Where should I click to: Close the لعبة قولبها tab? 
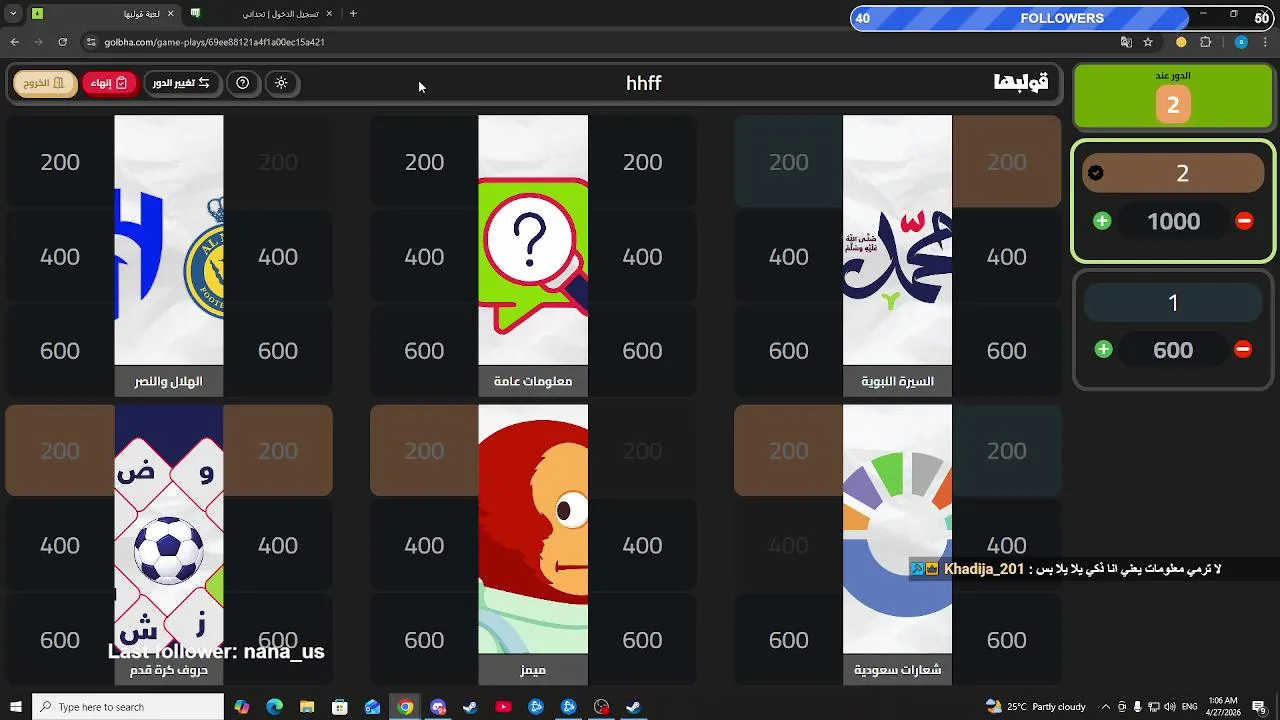[x=170, y=14]
